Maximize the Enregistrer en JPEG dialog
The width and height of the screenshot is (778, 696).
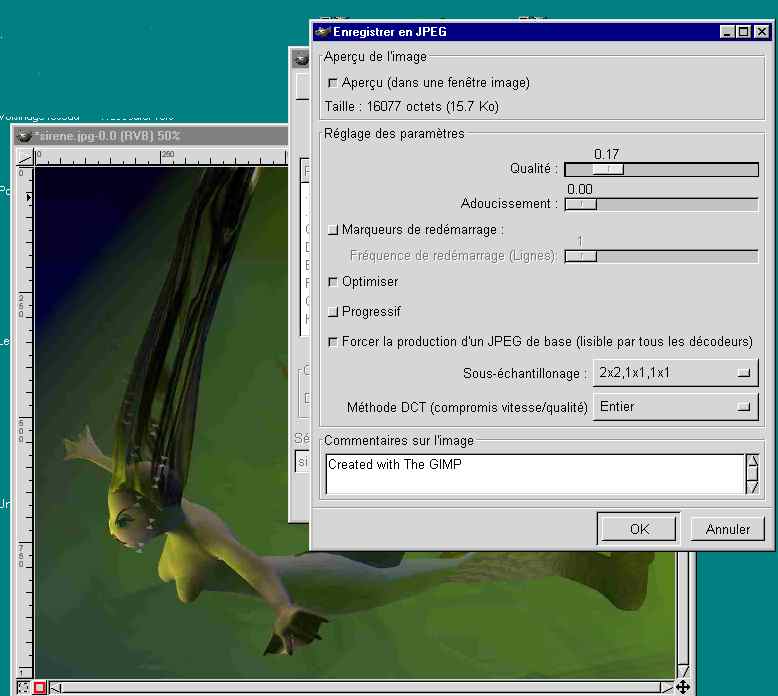coord(744,32)
